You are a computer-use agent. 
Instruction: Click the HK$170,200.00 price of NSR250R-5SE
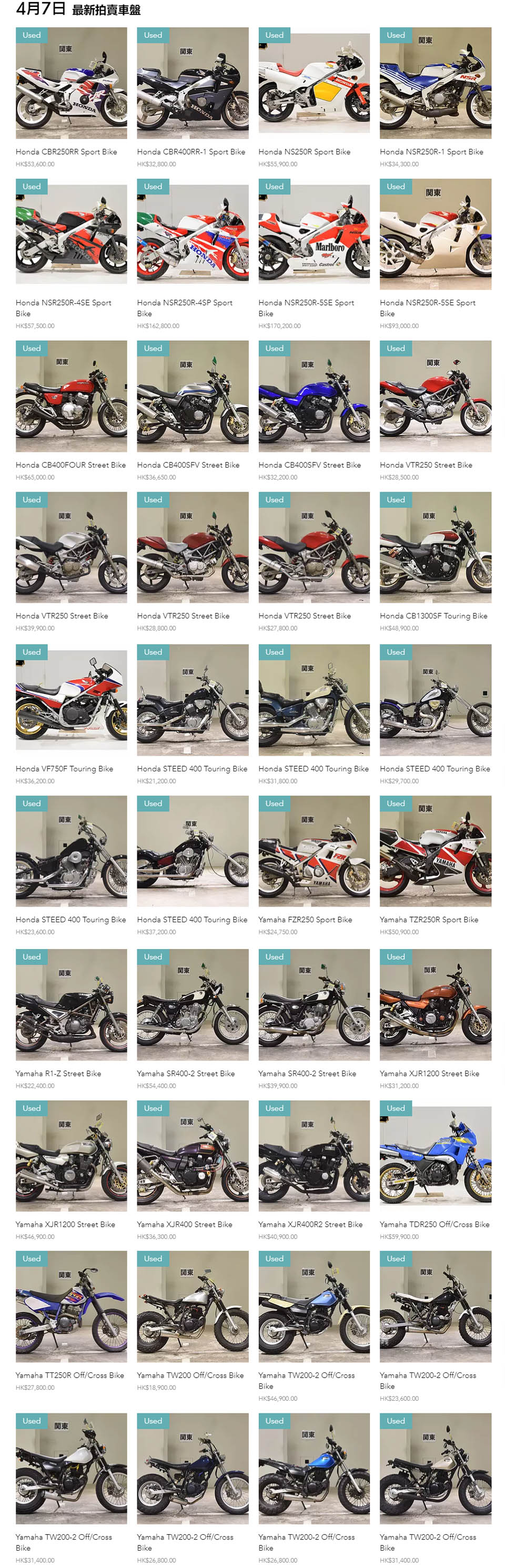pos(279,325)
